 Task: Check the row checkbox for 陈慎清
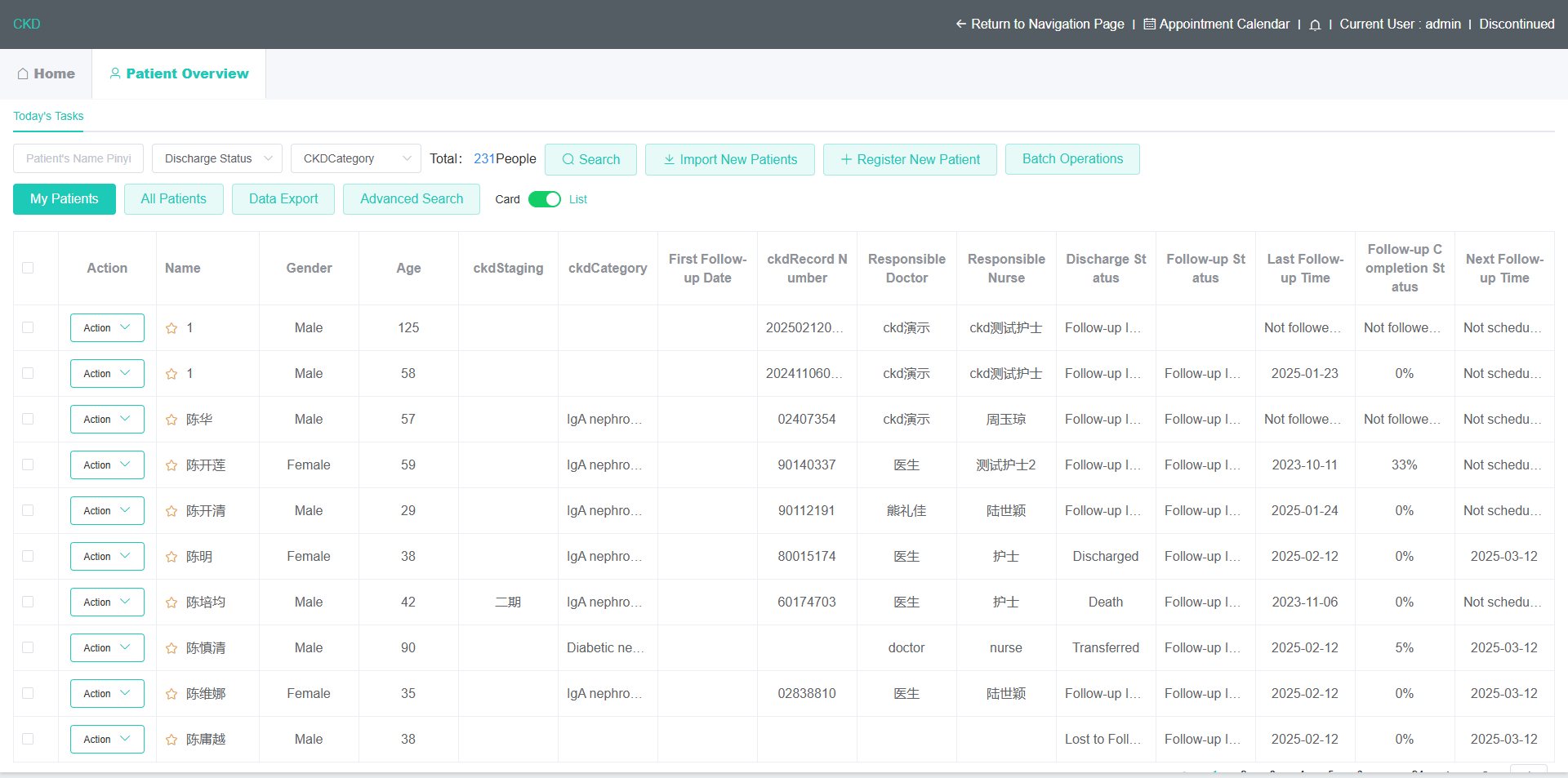(28, 647)
